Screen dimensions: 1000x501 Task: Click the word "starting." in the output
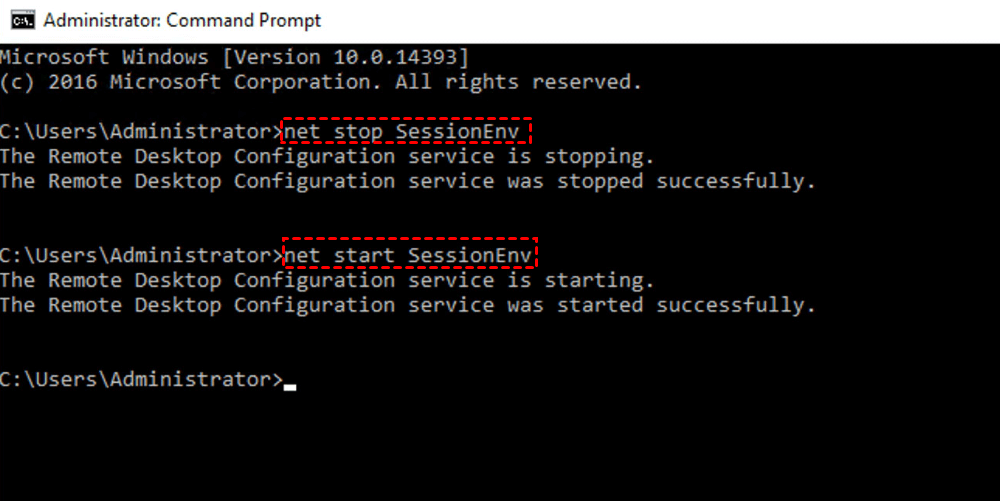click(605, 281)
